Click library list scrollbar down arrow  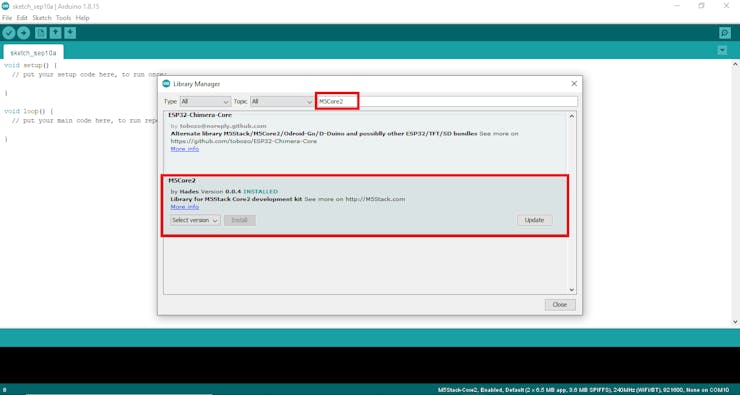(572, 290)
